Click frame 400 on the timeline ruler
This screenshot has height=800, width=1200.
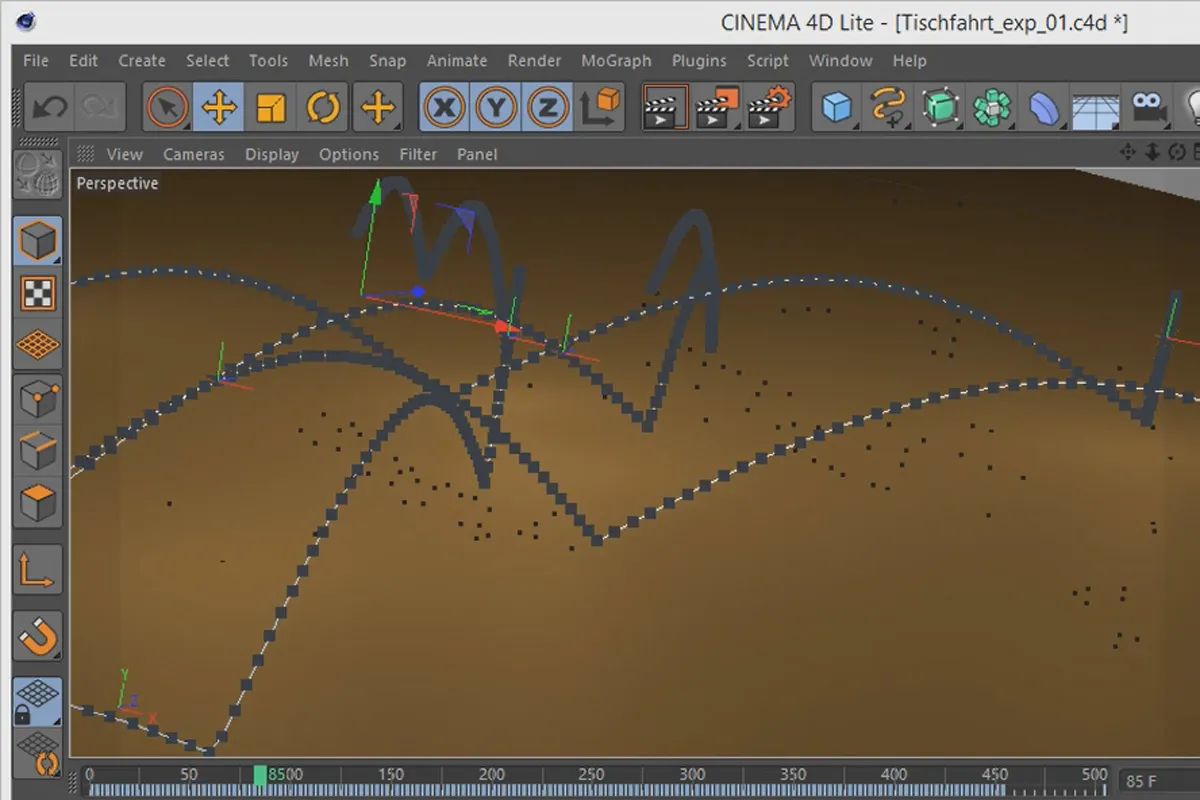(x=893, y=775)
